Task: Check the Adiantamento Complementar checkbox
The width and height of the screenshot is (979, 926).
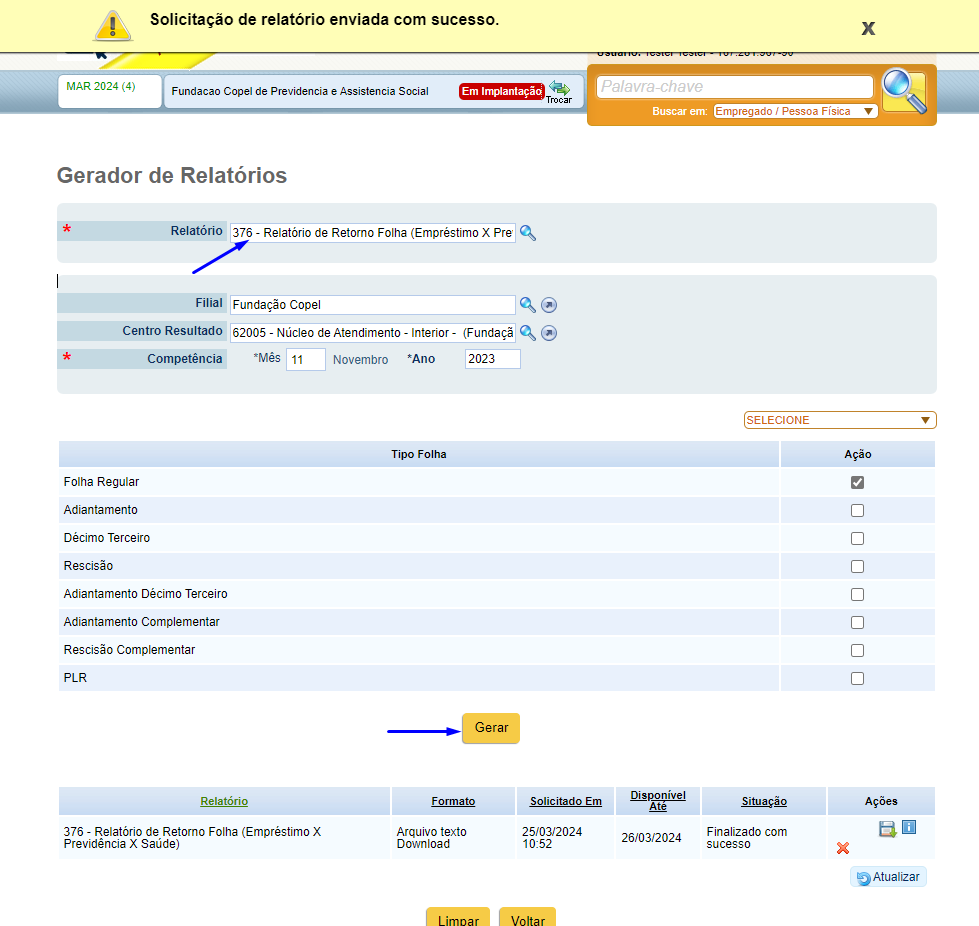Action: point(857,623)
